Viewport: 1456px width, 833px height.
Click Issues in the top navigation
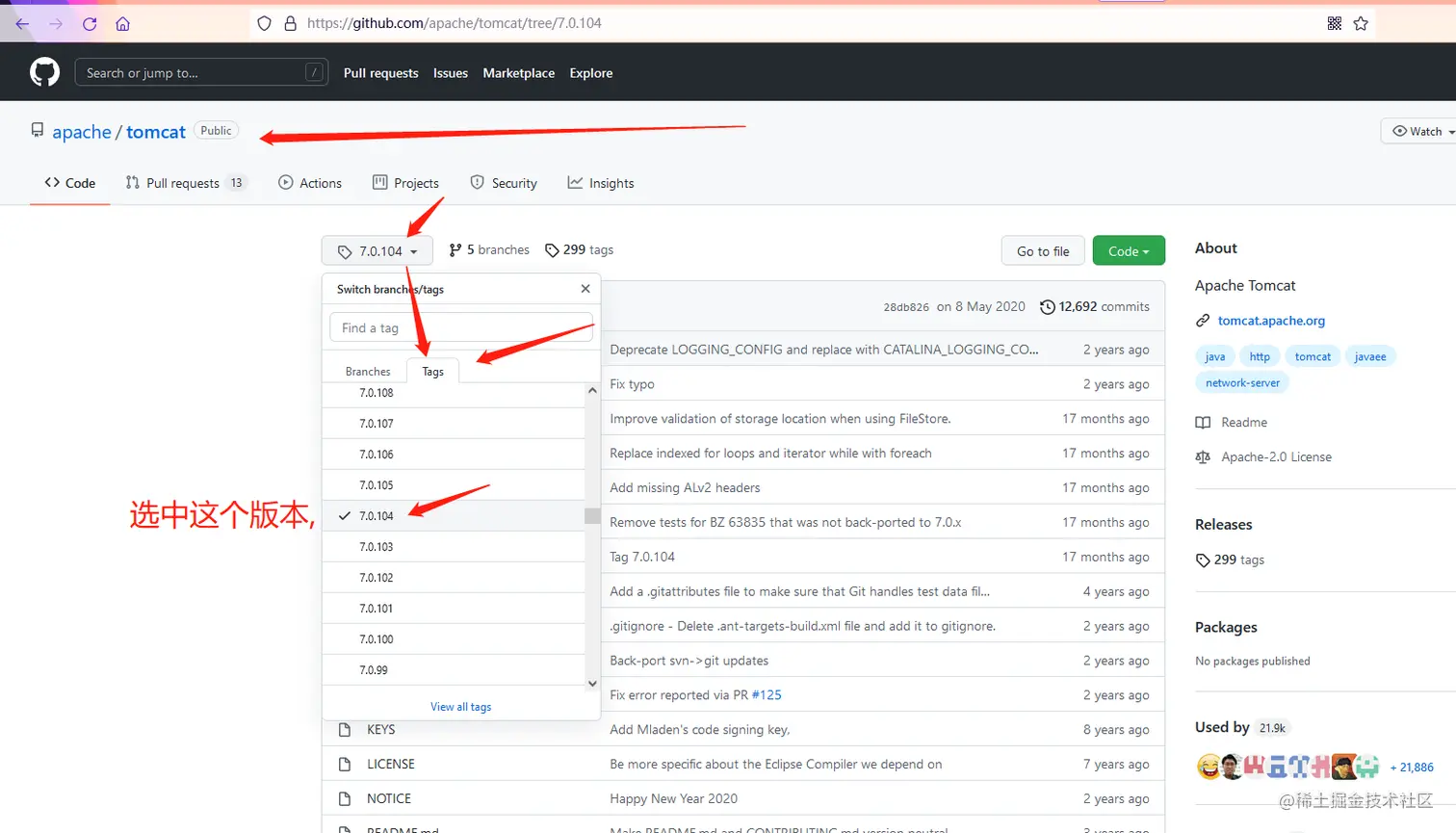451,73
